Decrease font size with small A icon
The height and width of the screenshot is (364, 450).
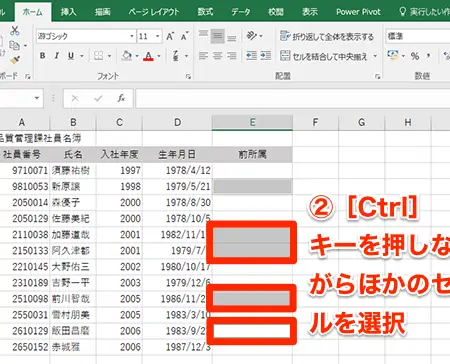click(x=184, y=36)
